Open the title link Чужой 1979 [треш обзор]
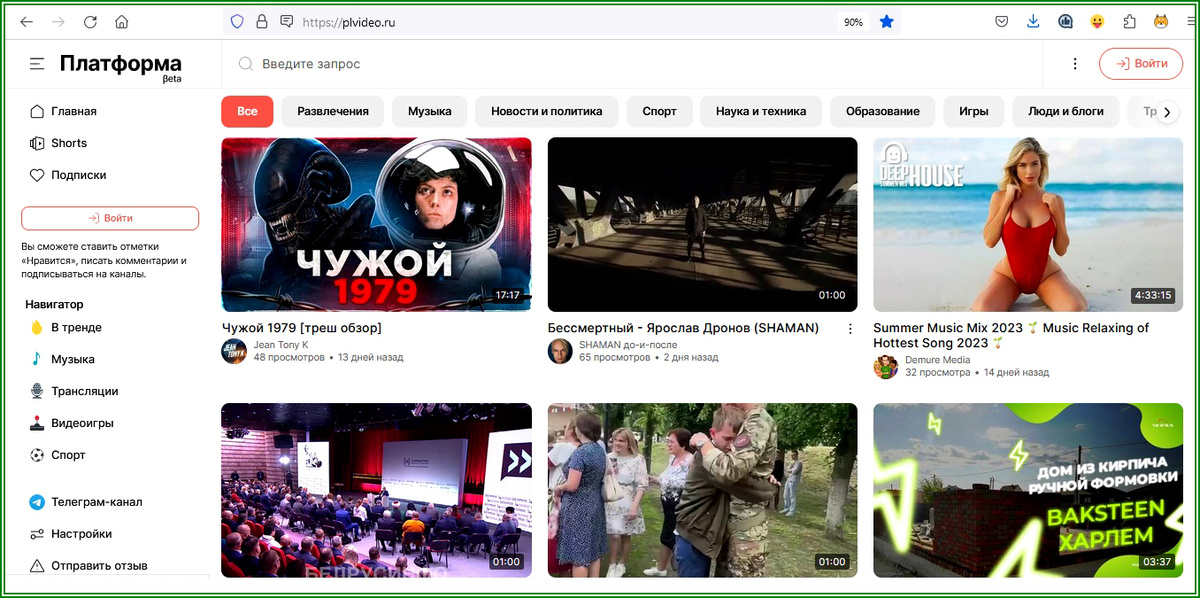Screen dimensions: 1200x598 tap(302, 328)
